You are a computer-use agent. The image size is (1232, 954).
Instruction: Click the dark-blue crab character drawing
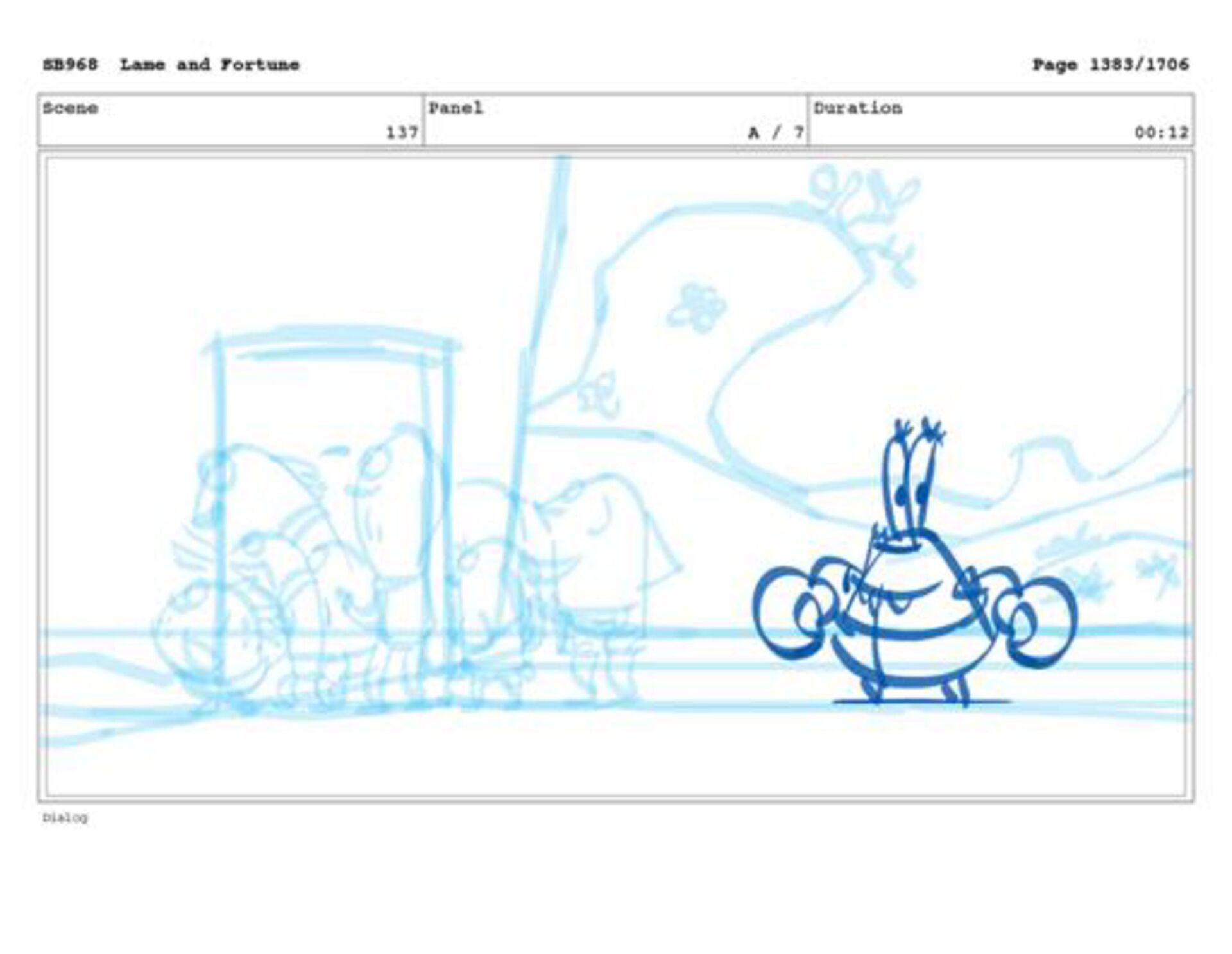pos(914,563)
